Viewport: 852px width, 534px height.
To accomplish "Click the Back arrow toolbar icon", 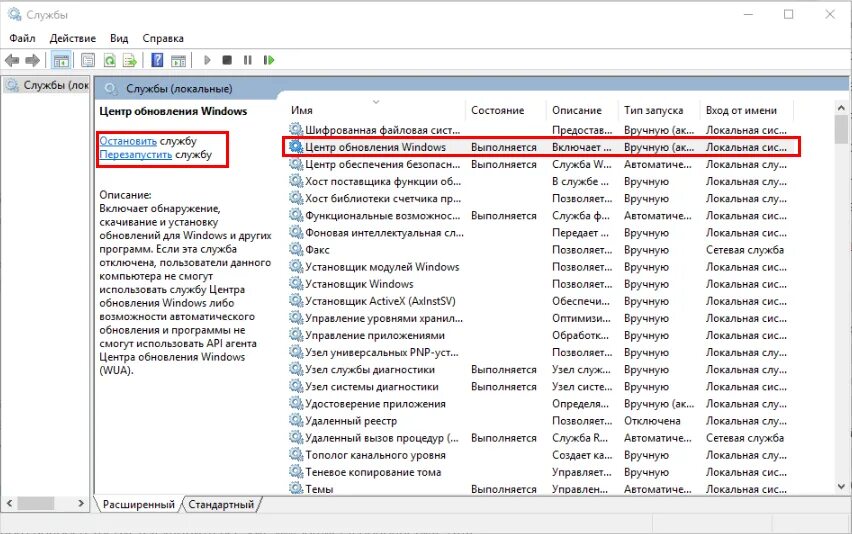I will 12,60.
